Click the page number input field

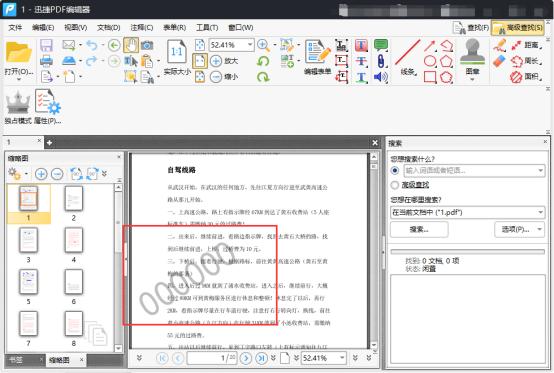pyautogui.click(x=212, y=358)
